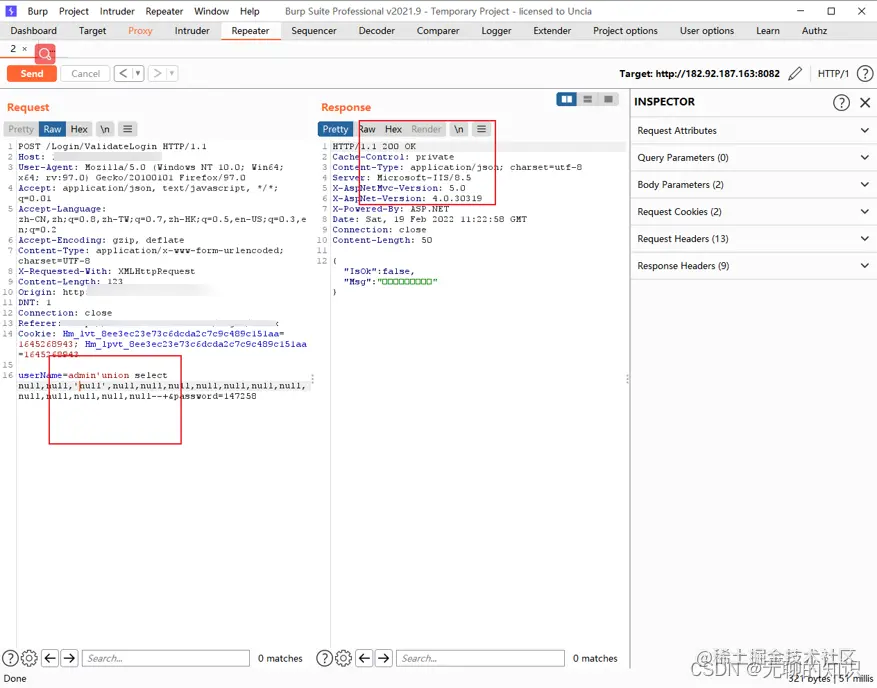The image size is (877, 688).
Task: Close the Inspector panel
Action: tap(865, 102)
